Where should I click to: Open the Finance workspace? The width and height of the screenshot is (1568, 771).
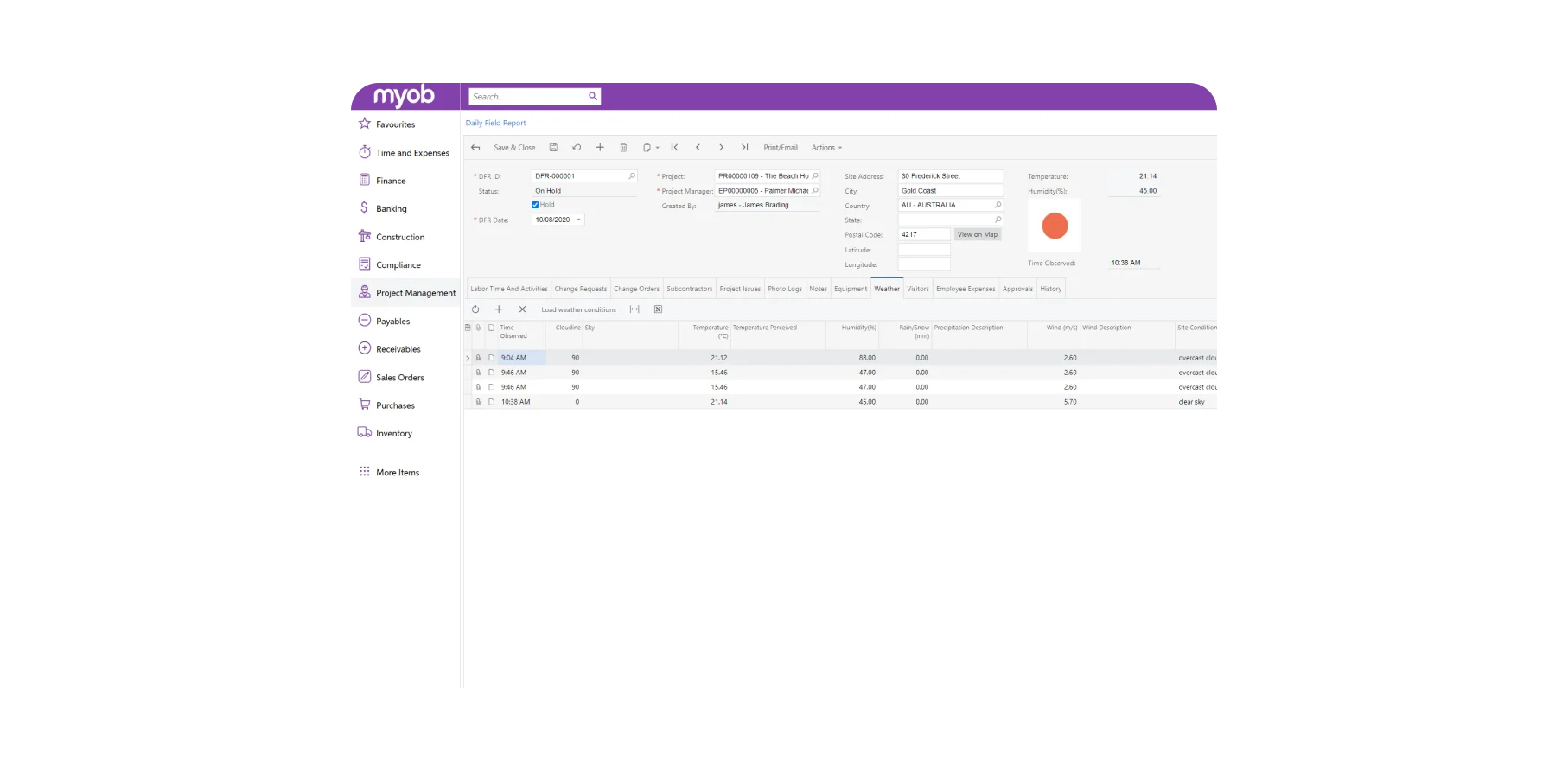(x=382, y=181)
